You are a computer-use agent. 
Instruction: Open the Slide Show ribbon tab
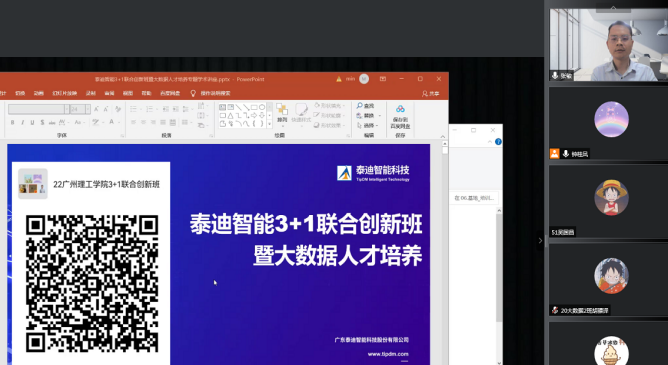[64, 93]
